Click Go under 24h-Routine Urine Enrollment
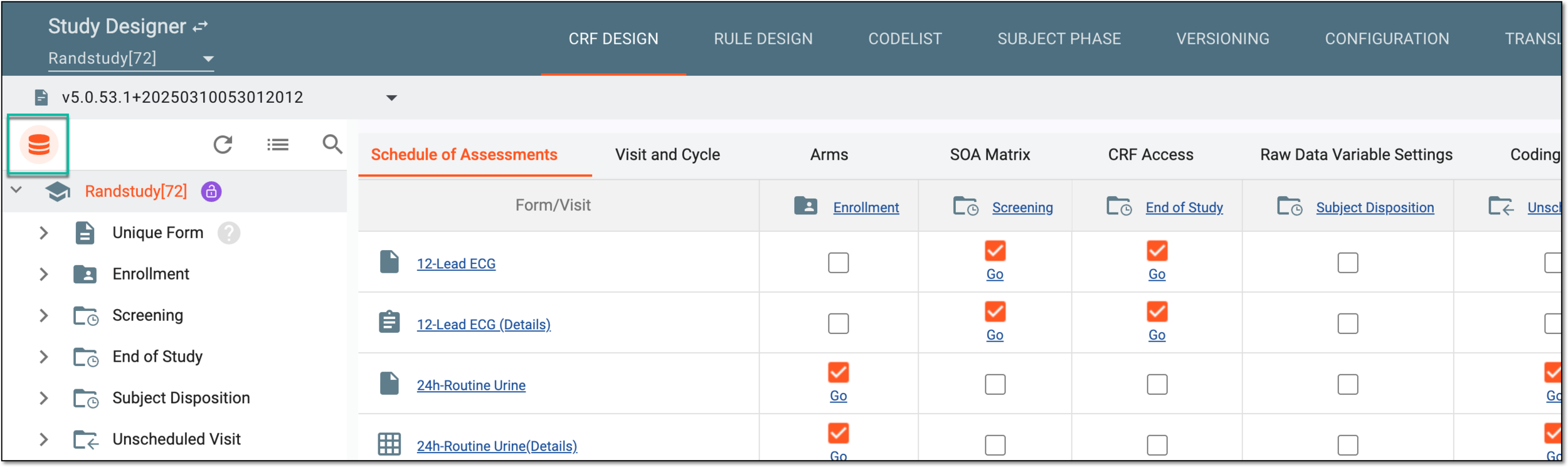 point(838,396)
